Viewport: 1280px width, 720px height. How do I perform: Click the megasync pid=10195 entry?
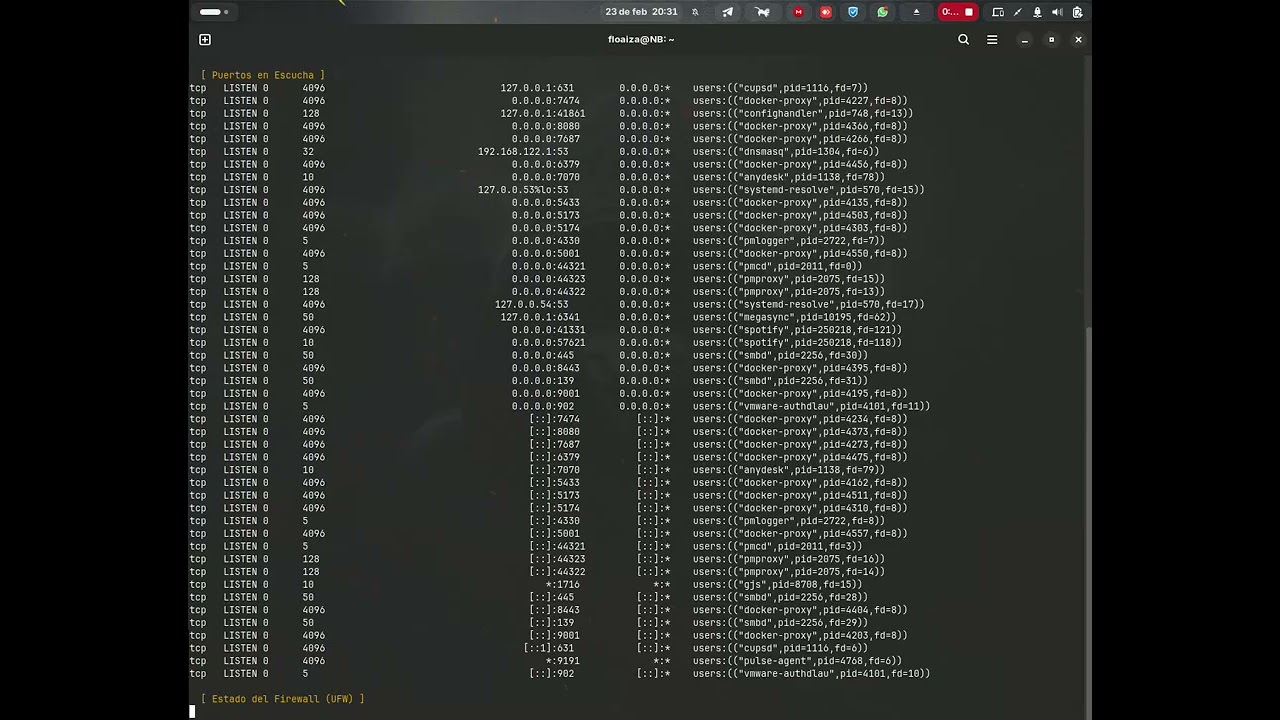(x=795, y=317)
